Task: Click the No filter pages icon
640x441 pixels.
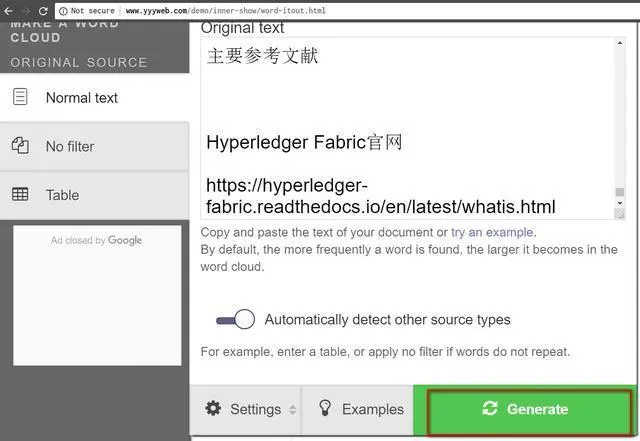Action: pyautogui.click(x=20, y=146)
